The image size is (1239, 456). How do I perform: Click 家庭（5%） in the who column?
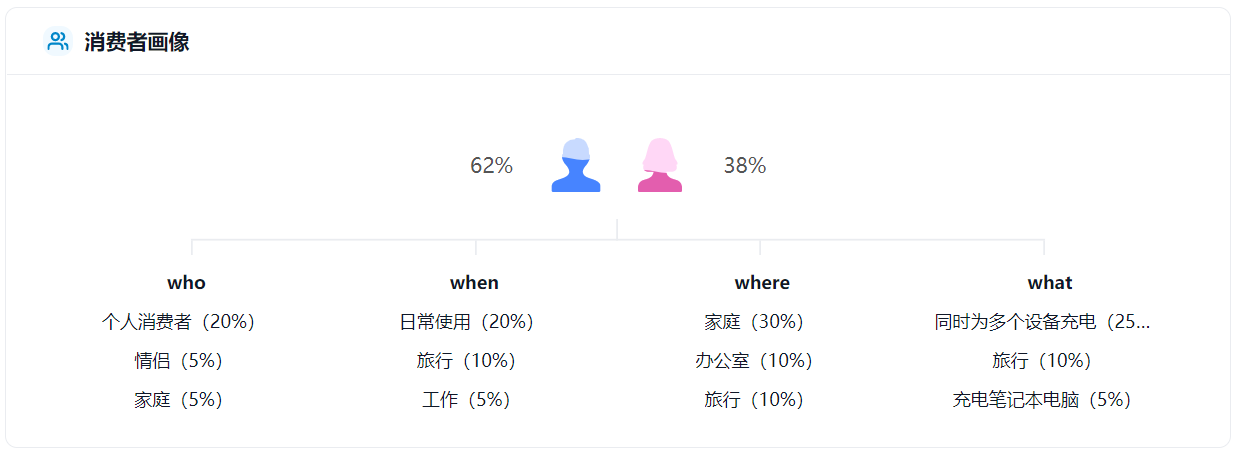tap(179, 400)
